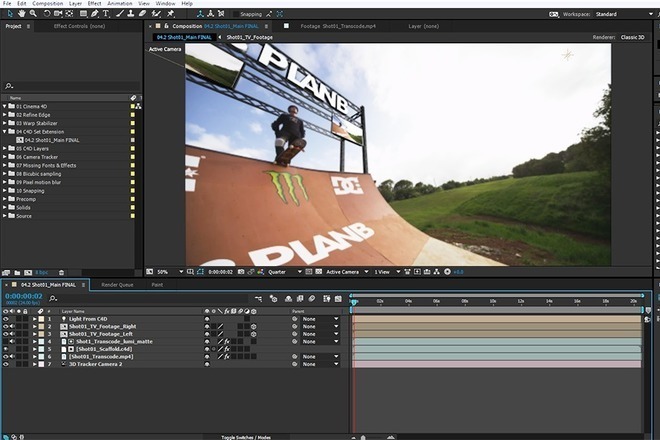Select the Roto Brush tool
The width and height of the screenshot is (660, 440).
click(x=157, y=14)
